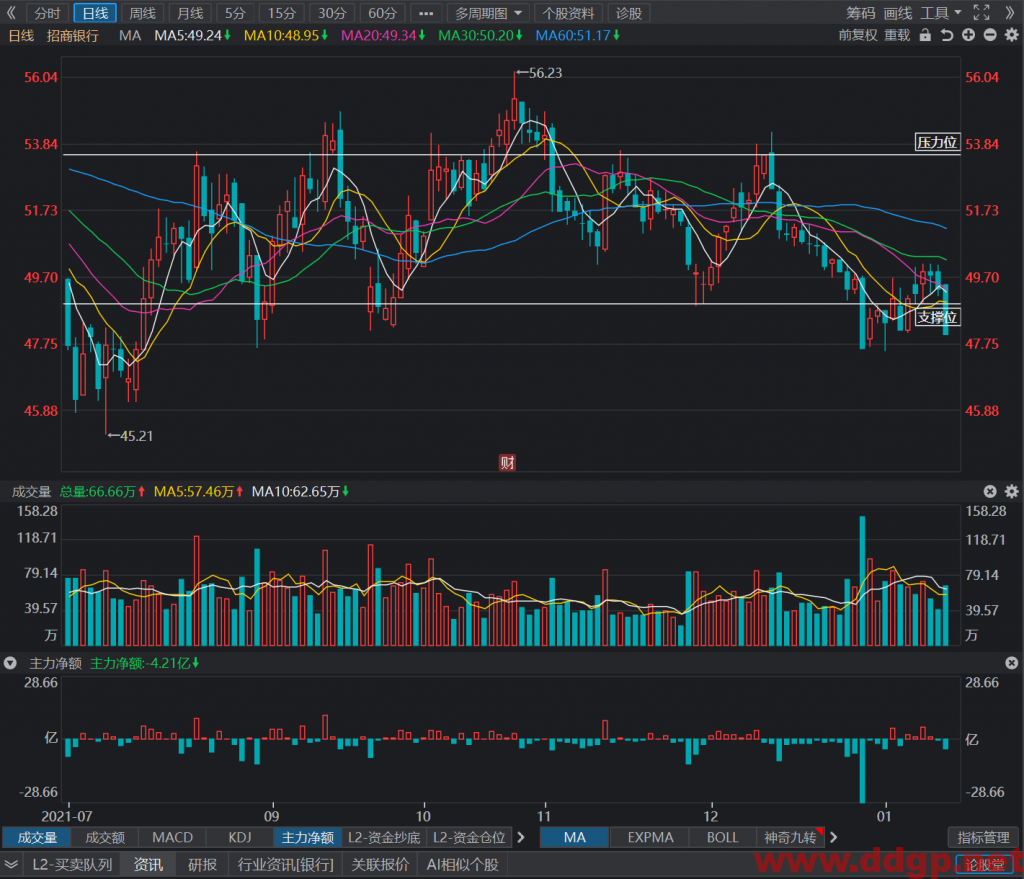Select the MA overlay tab
Image resolution: width=1024 pixels, height=879 pixels.
coord(575,837)
